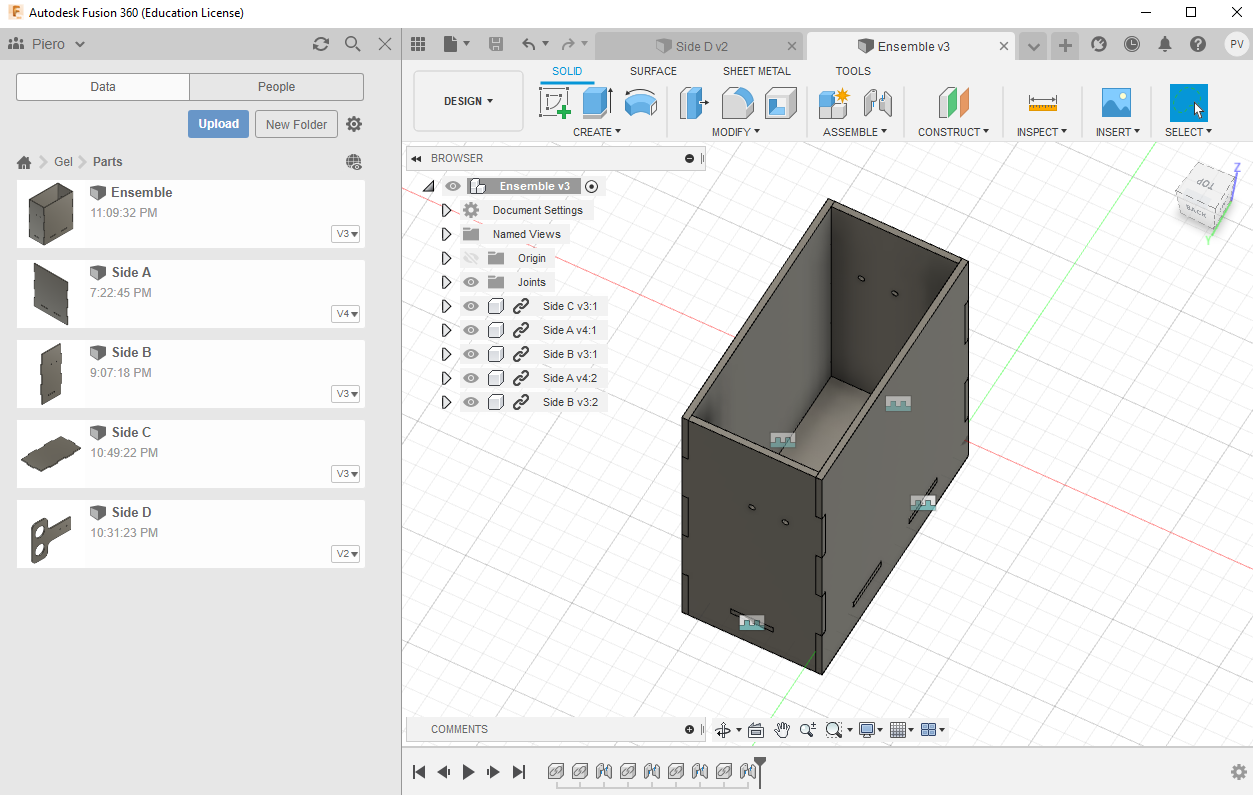The image size is (1253, 795).
Task: Undo the last action
Action: coord(528,44)
